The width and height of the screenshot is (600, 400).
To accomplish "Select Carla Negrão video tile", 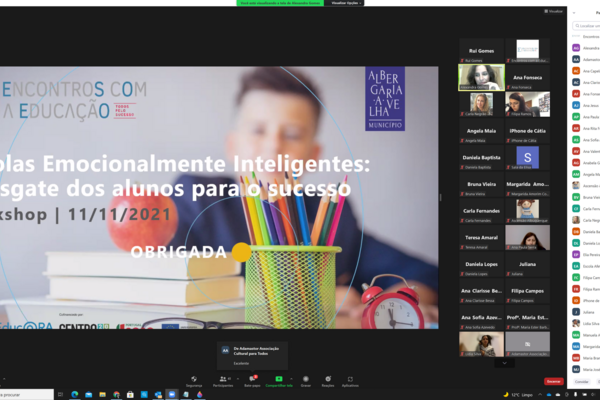I will [x=481, y=104].
